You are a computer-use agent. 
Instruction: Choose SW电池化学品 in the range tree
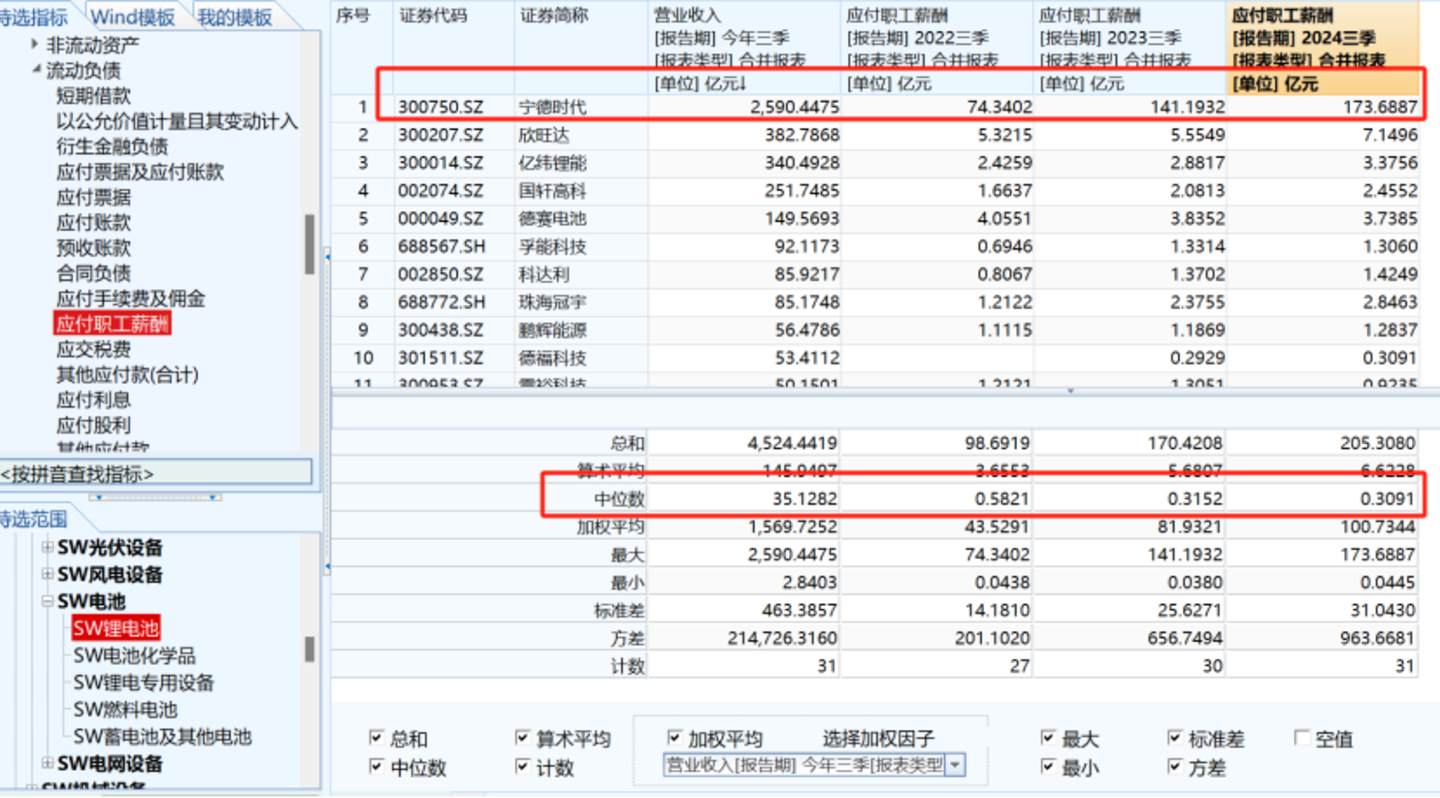coord(134,656)
